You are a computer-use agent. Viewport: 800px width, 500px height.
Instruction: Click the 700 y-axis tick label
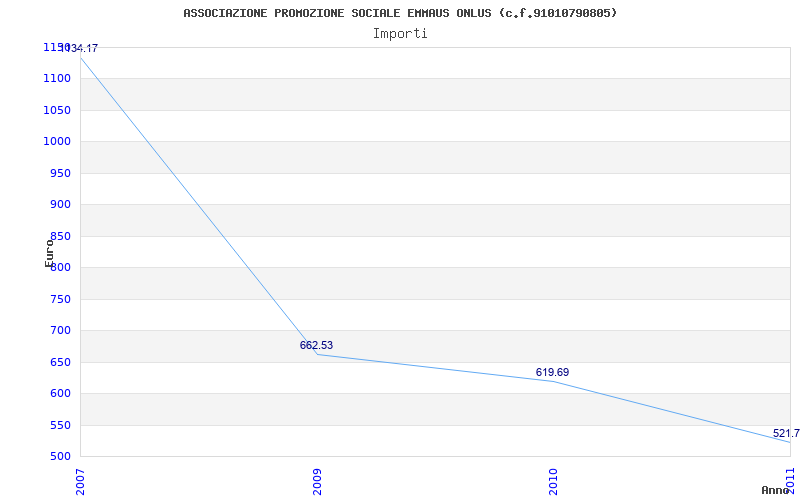pyautogui.click(x=61, y=331)
